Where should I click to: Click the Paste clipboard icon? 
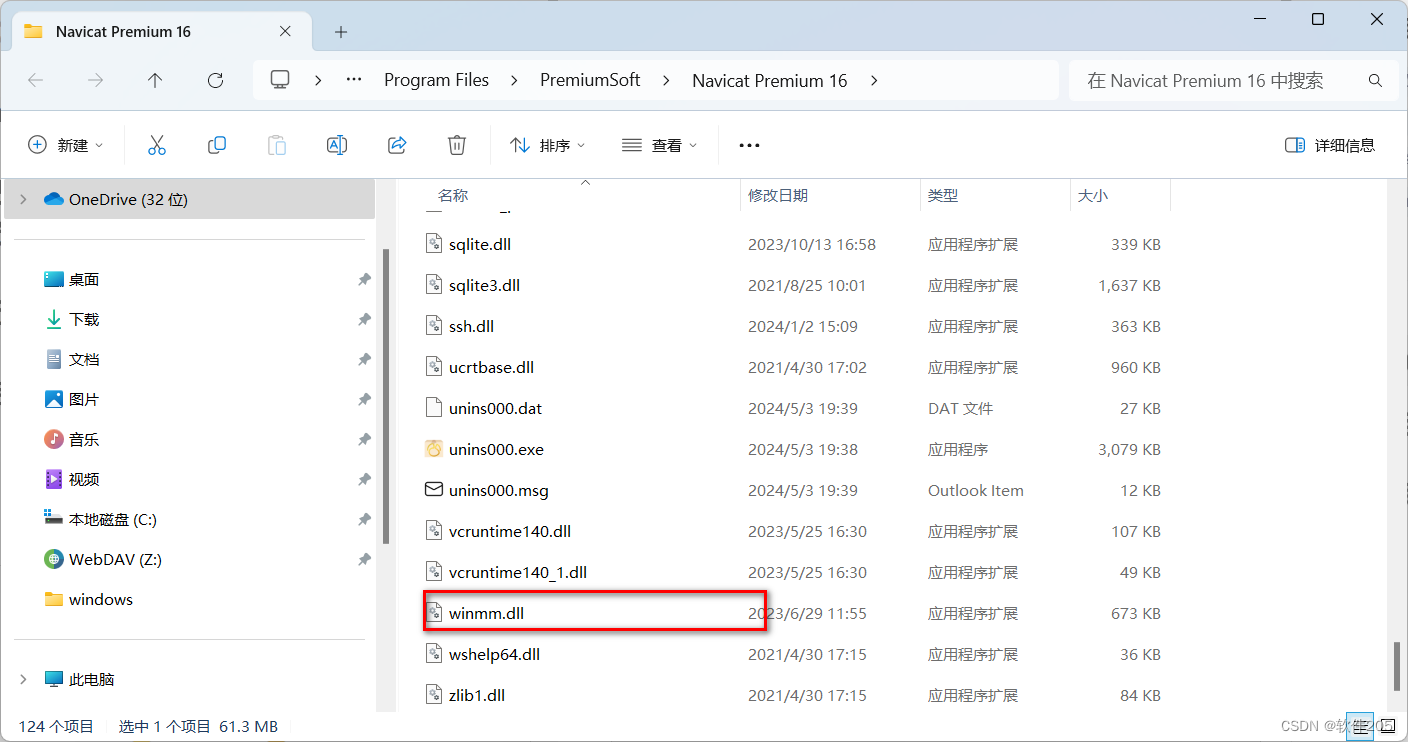tap(277, 145)
